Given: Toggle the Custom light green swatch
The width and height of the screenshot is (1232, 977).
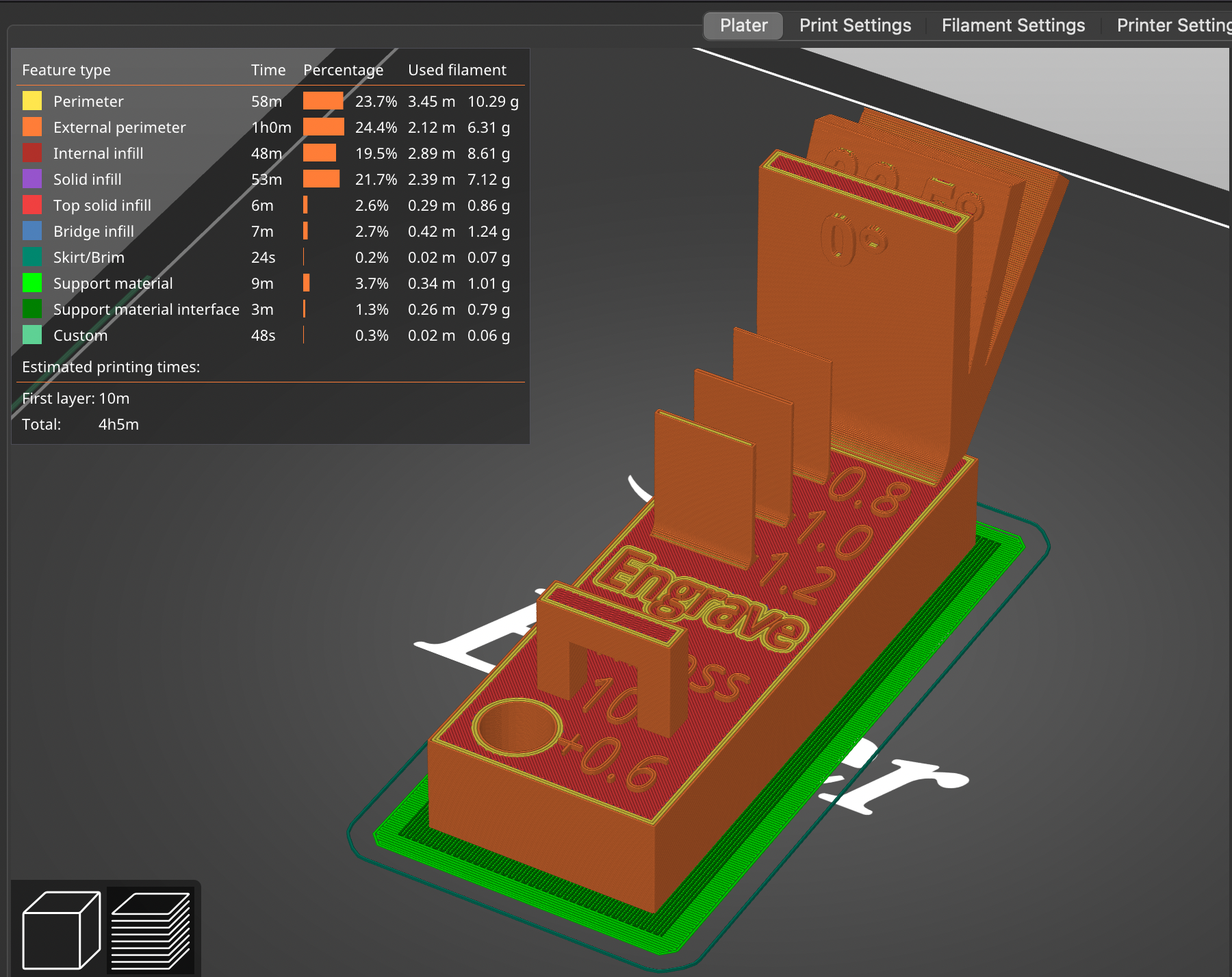Looking at the screenshot, I should click(32, 335).
